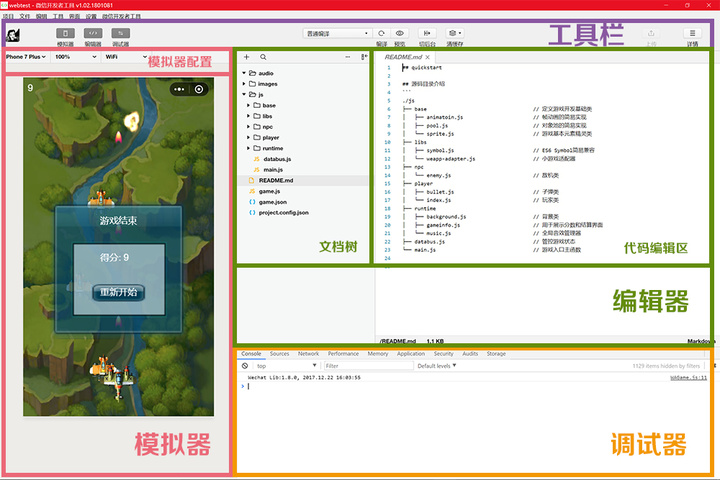The image size is (720, 480).
Task: Click the 预览 preview eye icon
Action: [x=399, y=33]
